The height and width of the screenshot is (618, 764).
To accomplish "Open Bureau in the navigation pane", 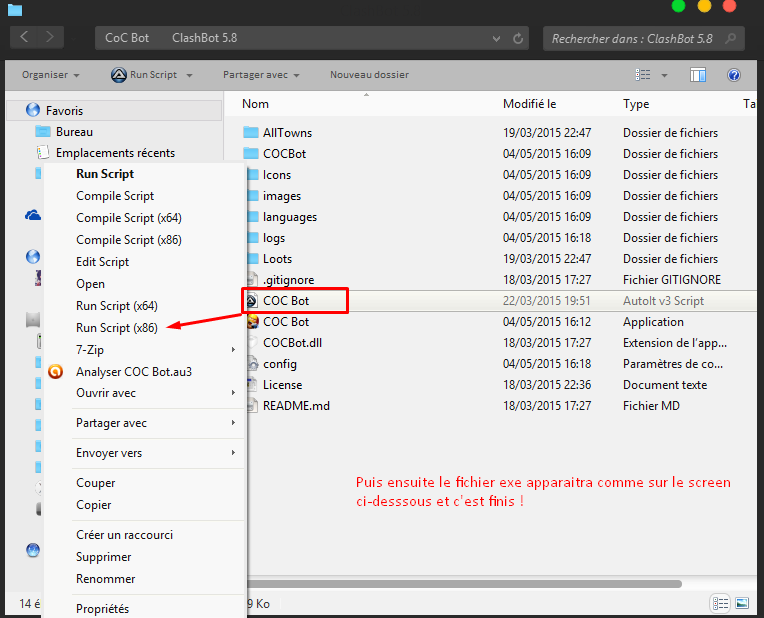I will pos(74,132).
